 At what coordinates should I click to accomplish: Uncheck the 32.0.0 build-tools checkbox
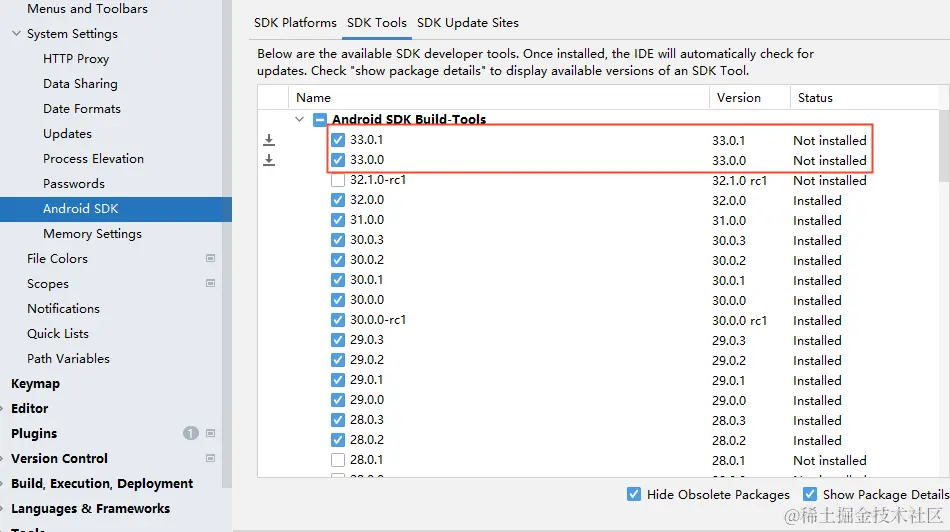tap(338, 200)
